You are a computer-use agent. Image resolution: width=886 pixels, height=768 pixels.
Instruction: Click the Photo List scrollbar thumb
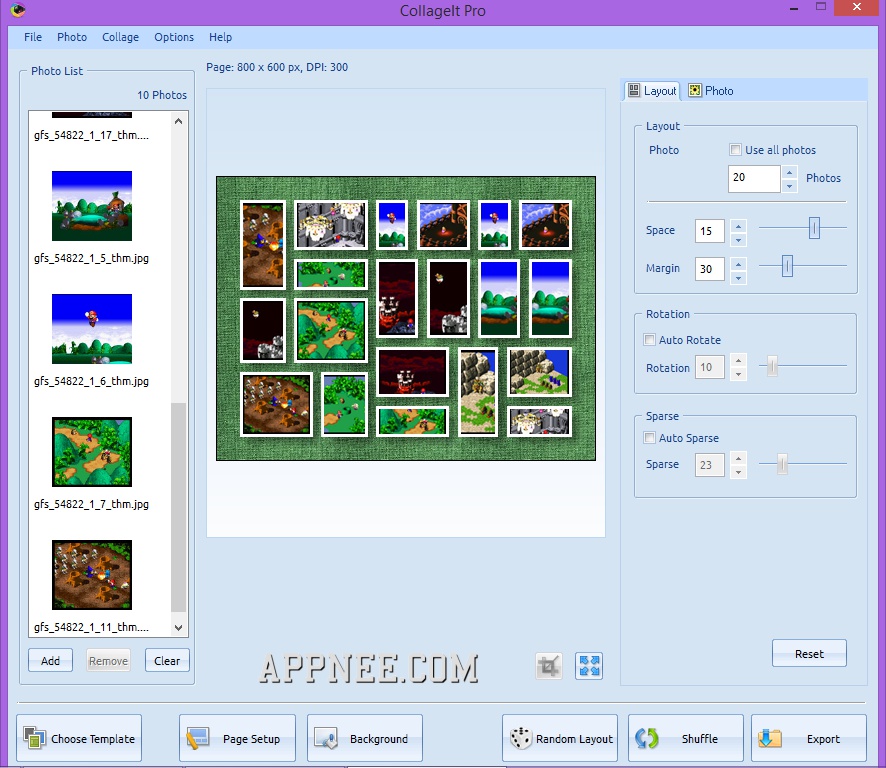point(179,507)
